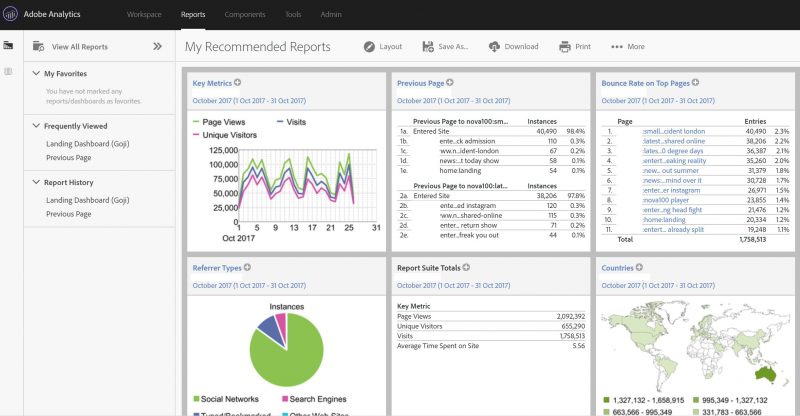Open the news:...mind over it page link

pos(672,180)
